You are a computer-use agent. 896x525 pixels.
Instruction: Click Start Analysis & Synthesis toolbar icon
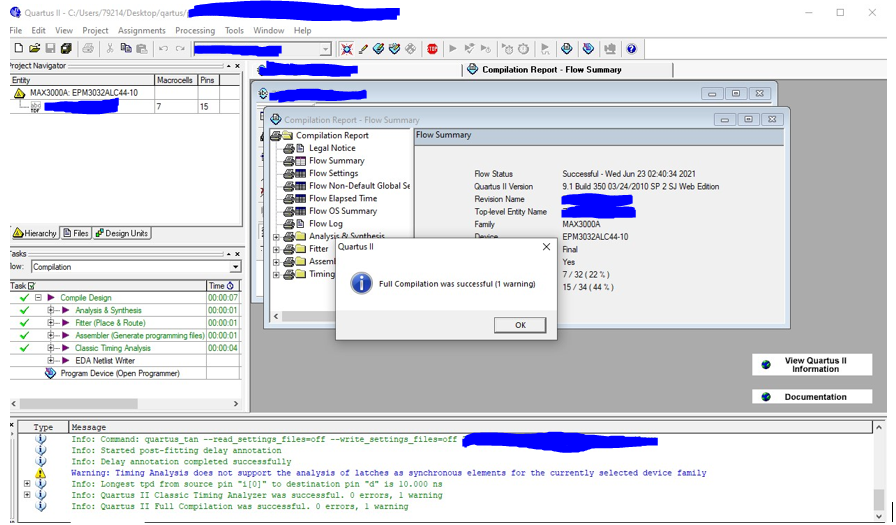coord(469,49)
